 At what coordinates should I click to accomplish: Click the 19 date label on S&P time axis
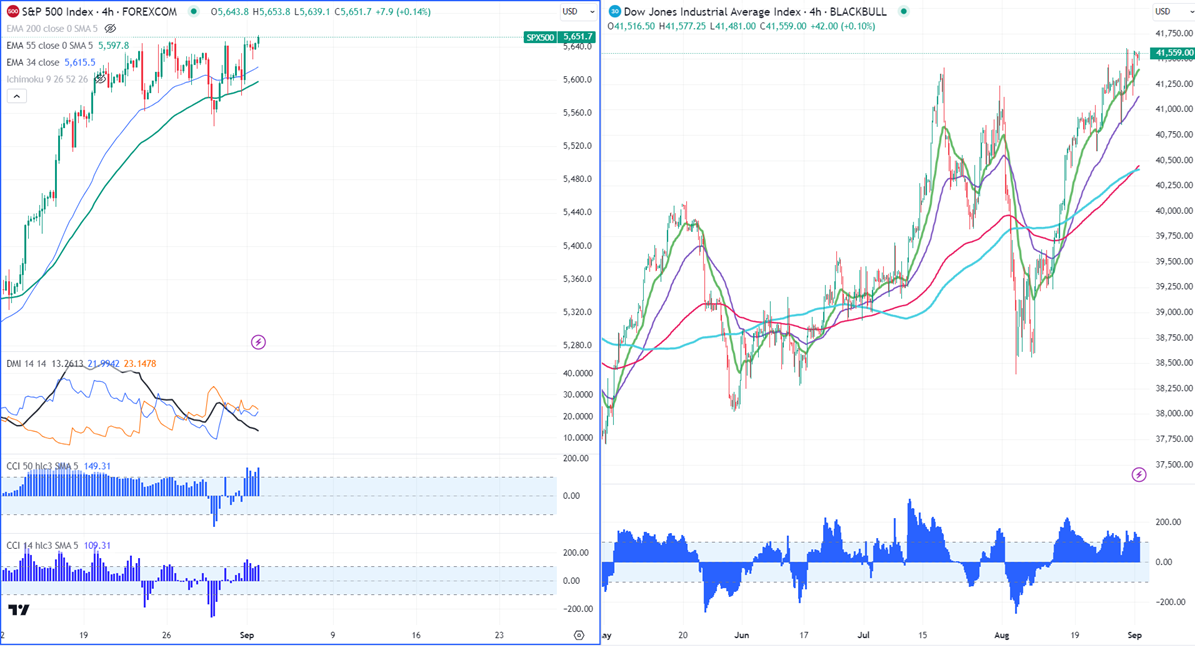pyautogui.click(x=83, y=635)
